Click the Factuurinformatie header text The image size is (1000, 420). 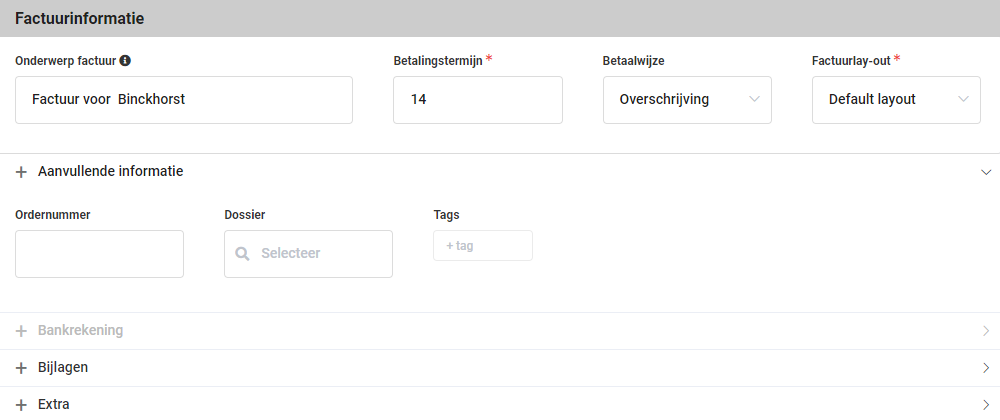[80, 18]
